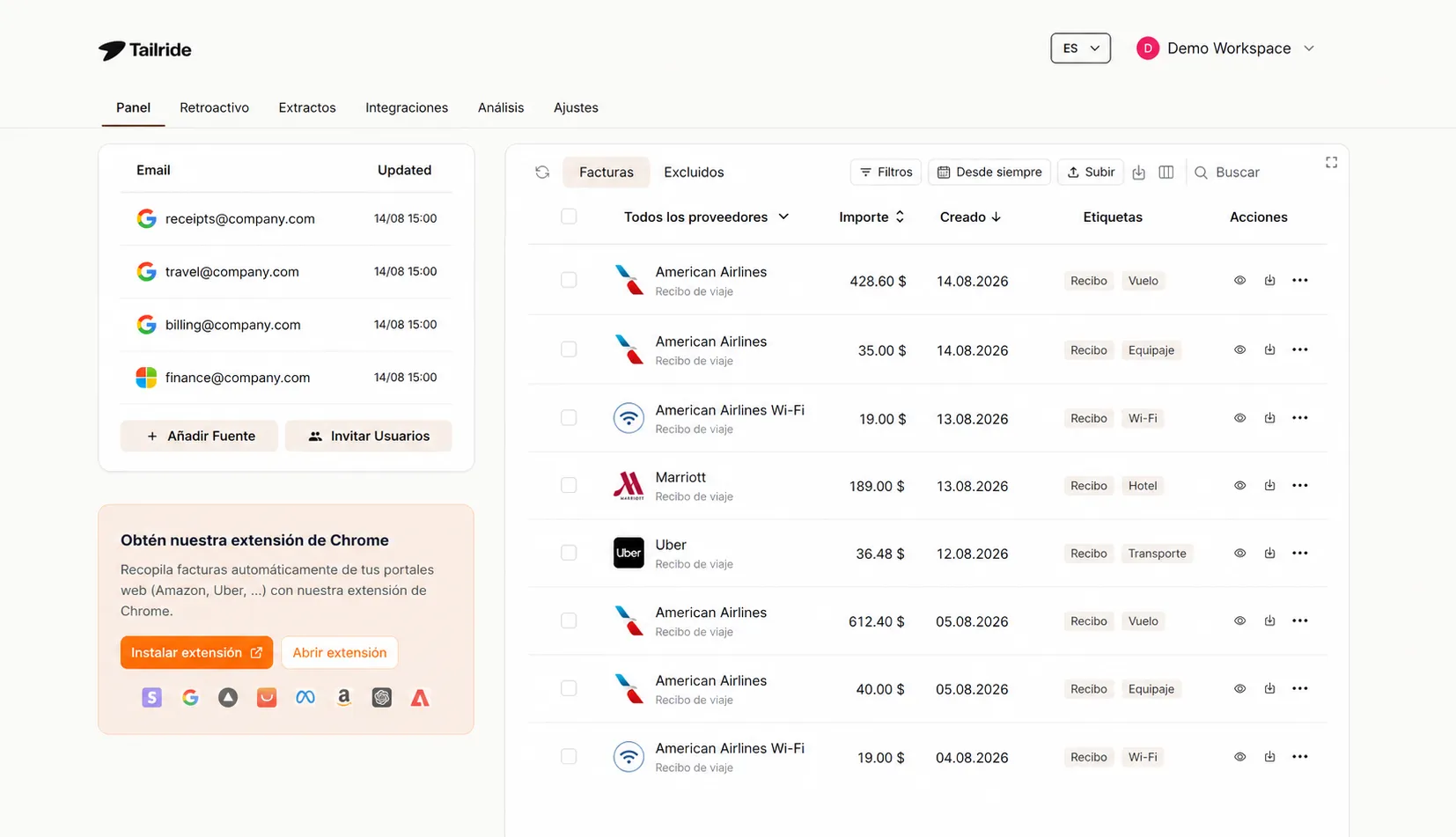Select the receipts@company.com email source
This screenshot has width=1456, height=837.
[286, 218]
